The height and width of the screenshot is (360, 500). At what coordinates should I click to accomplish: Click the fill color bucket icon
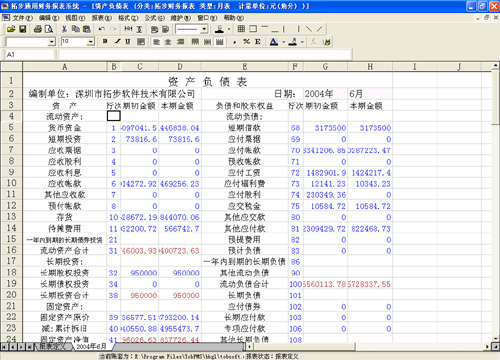click(x=292, y=42)
